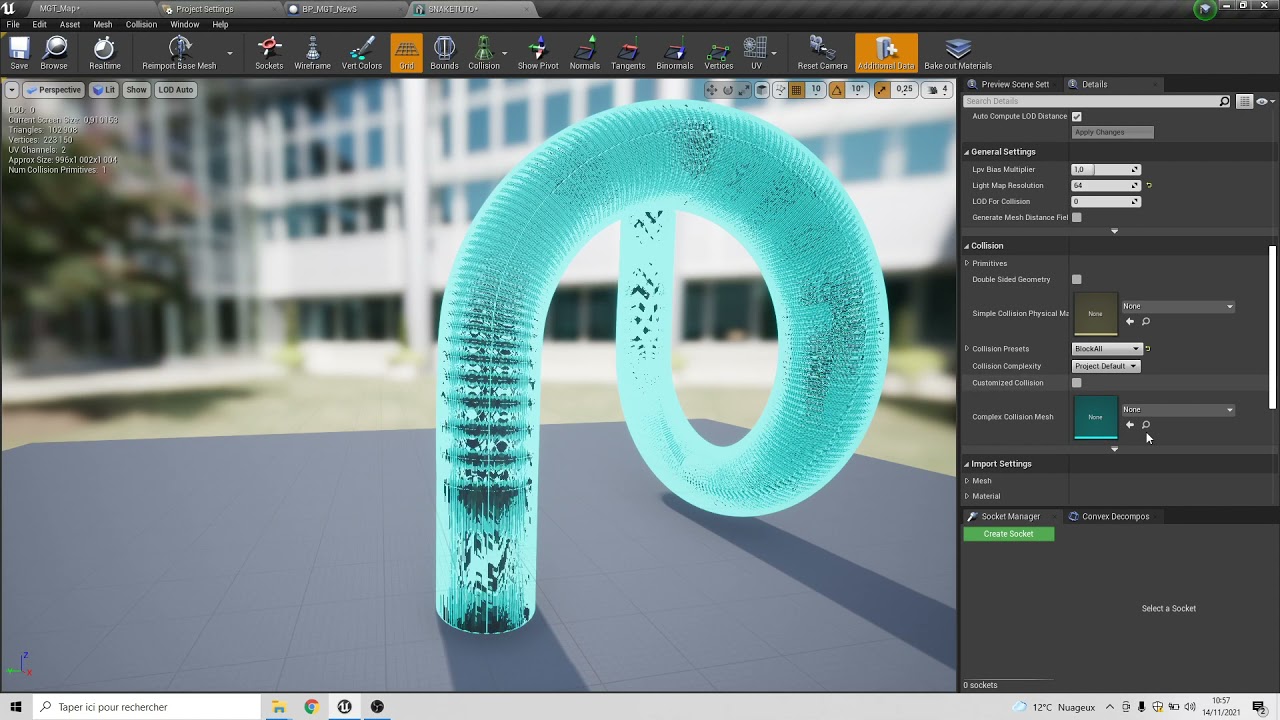Click Reset Camera to refocus the mesh
1280x720 pixels.
(x=821, y=52)
